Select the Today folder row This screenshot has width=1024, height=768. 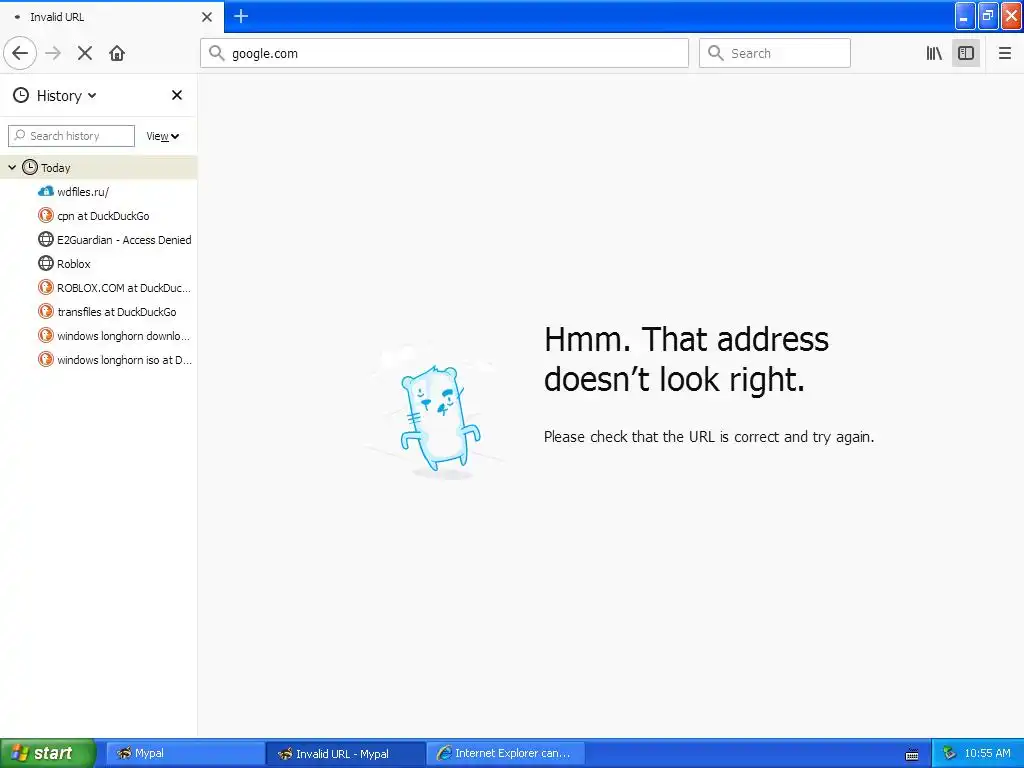pos(99,168)
